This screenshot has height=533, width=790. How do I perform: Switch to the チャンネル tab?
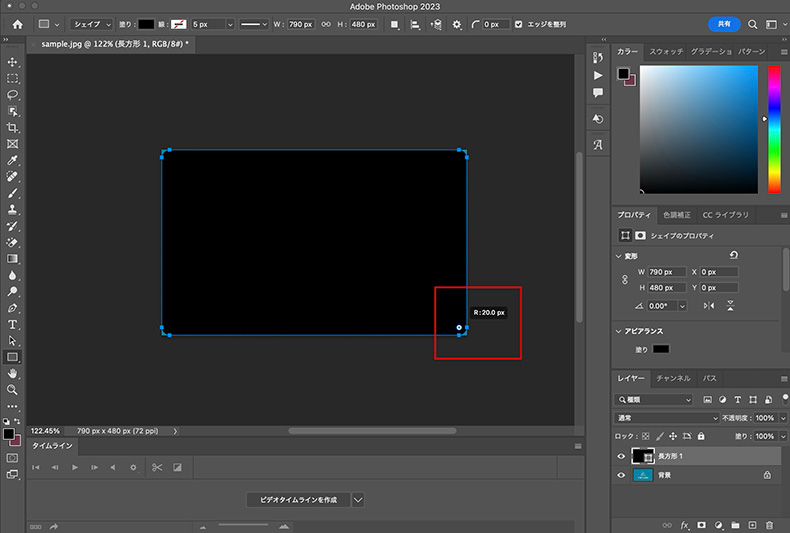[x=673, y=379]
